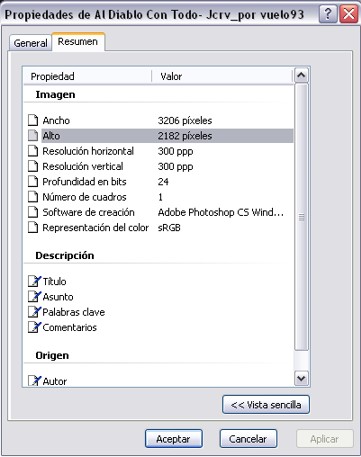Viewport: 361px width, 457px height.
Task: Switch to the General tab
Action: pyautogui.click(x=30, y=43)
